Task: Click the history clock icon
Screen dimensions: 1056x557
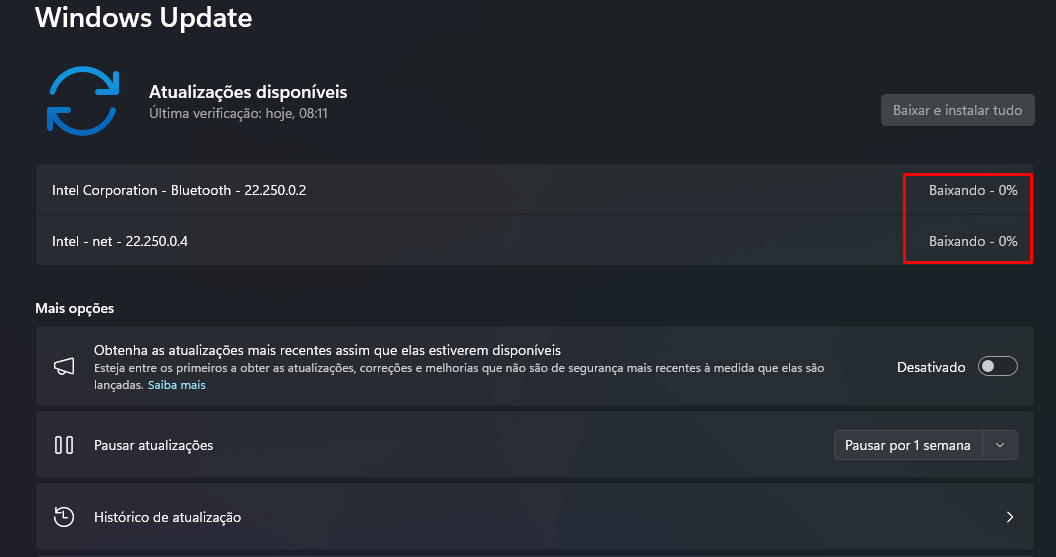Action: click(x=64, y=517)
